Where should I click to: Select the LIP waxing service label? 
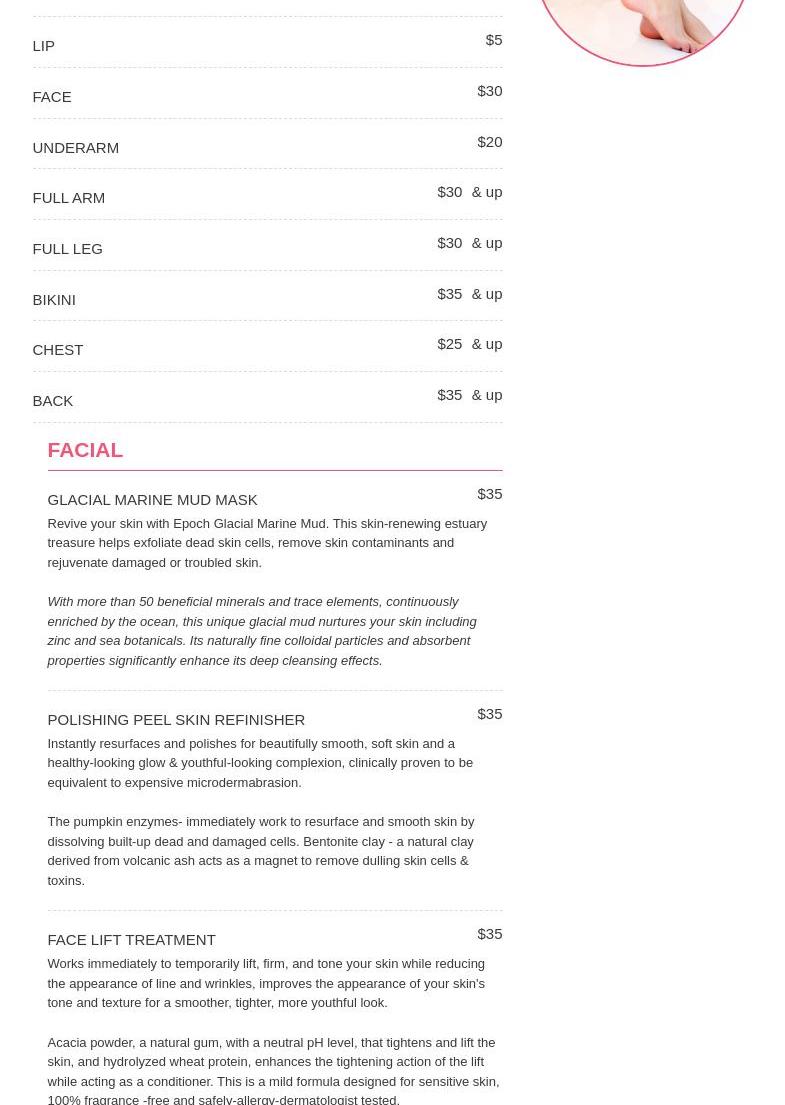tap(43, 46)
